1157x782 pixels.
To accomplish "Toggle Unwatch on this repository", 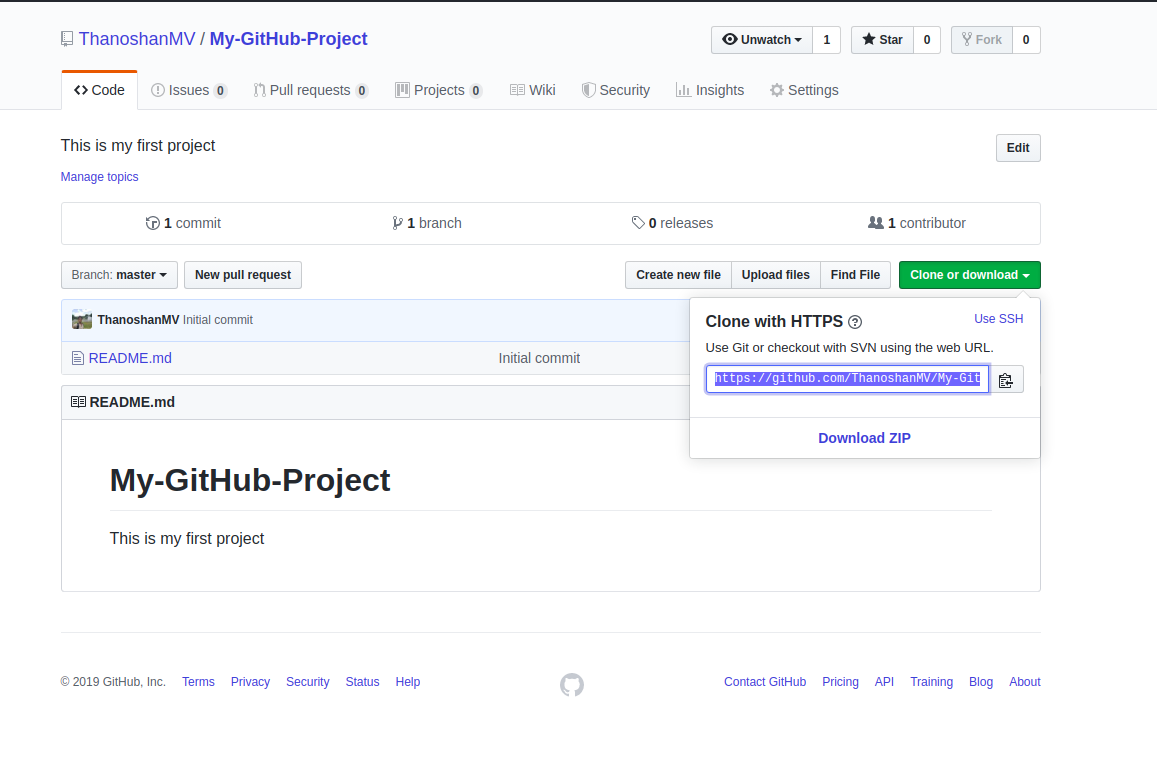I will coord(758,40).
